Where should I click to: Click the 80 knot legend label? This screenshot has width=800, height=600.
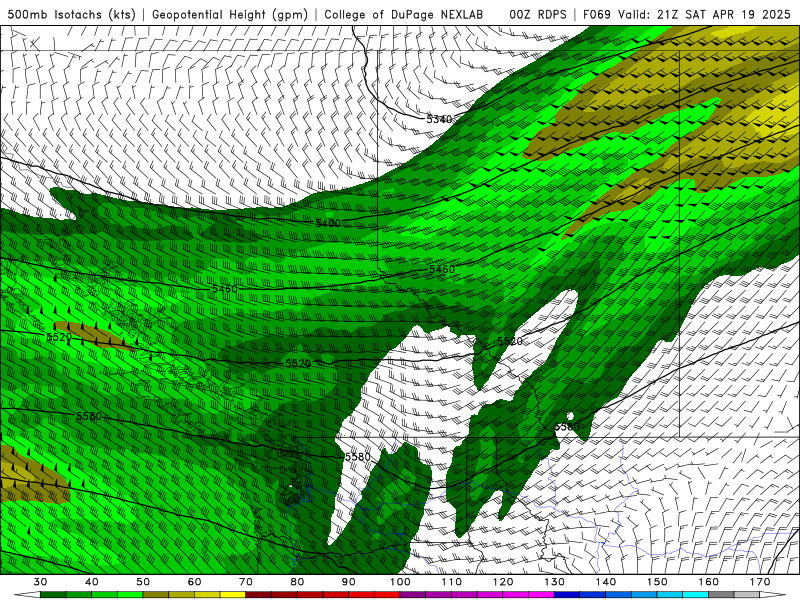(297, 582)
